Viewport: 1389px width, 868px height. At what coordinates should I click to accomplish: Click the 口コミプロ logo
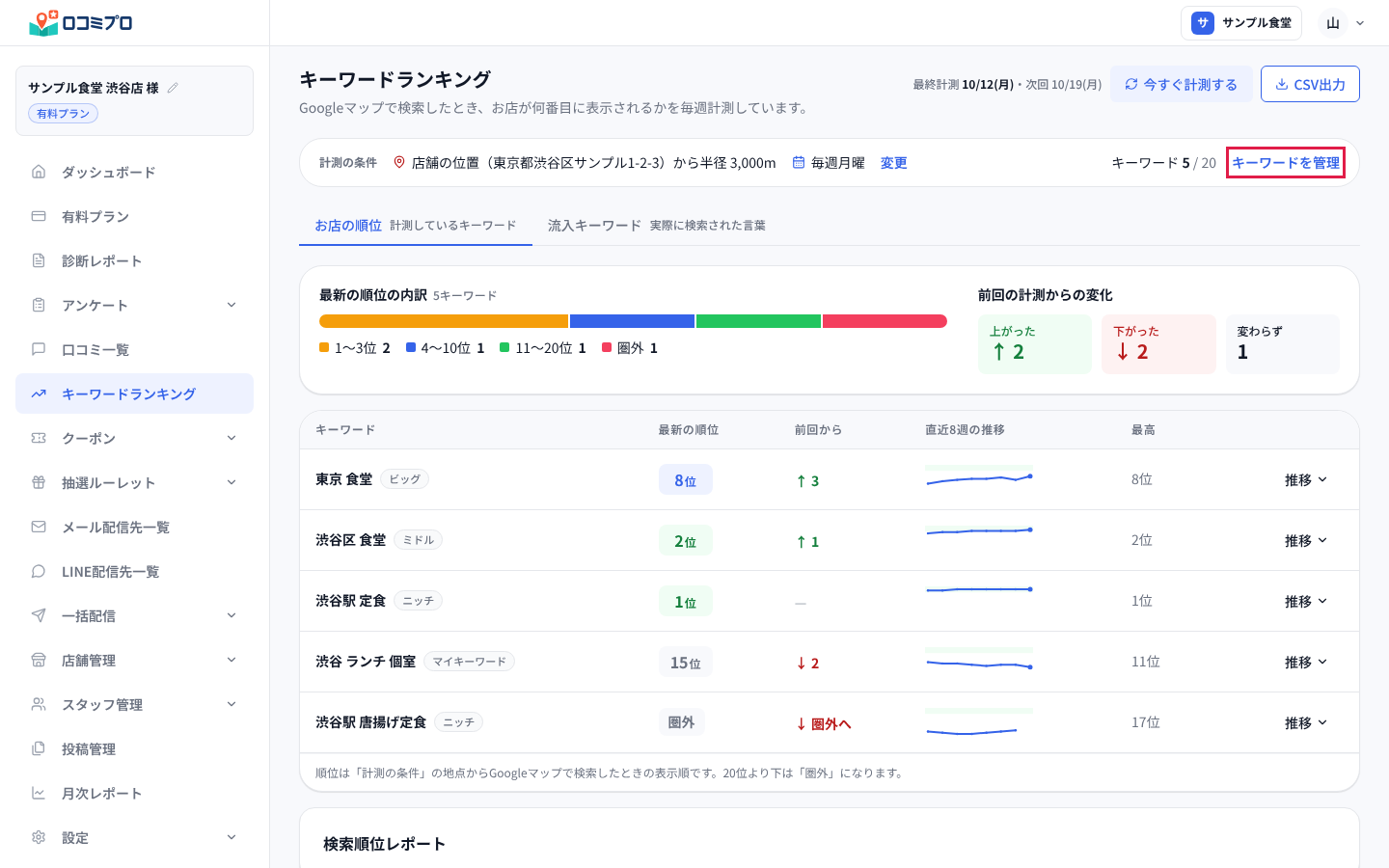coord(81,22)
